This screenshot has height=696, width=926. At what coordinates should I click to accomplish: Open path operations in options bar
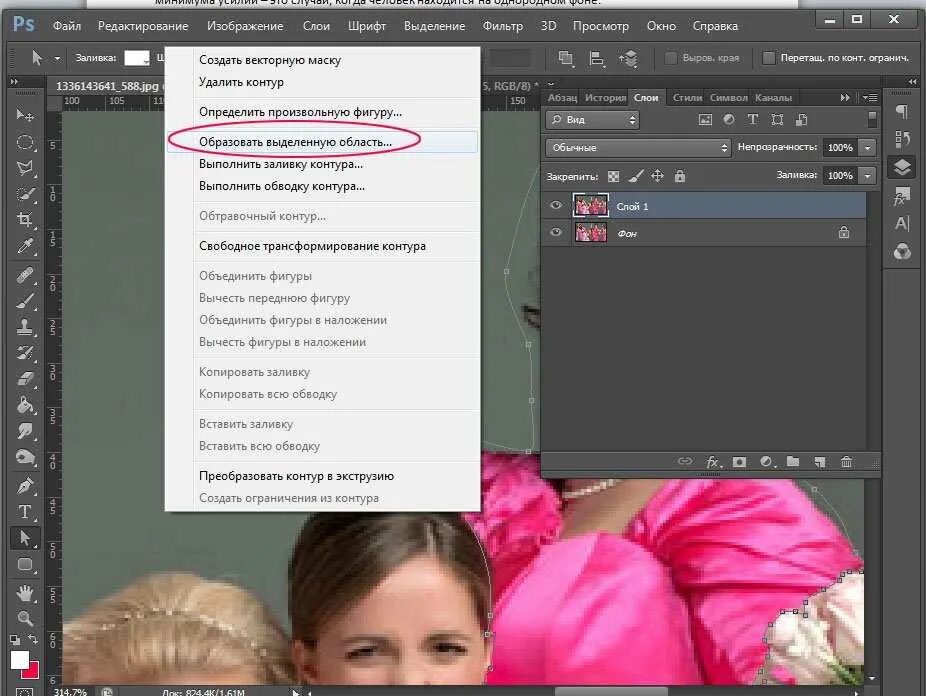566,58
